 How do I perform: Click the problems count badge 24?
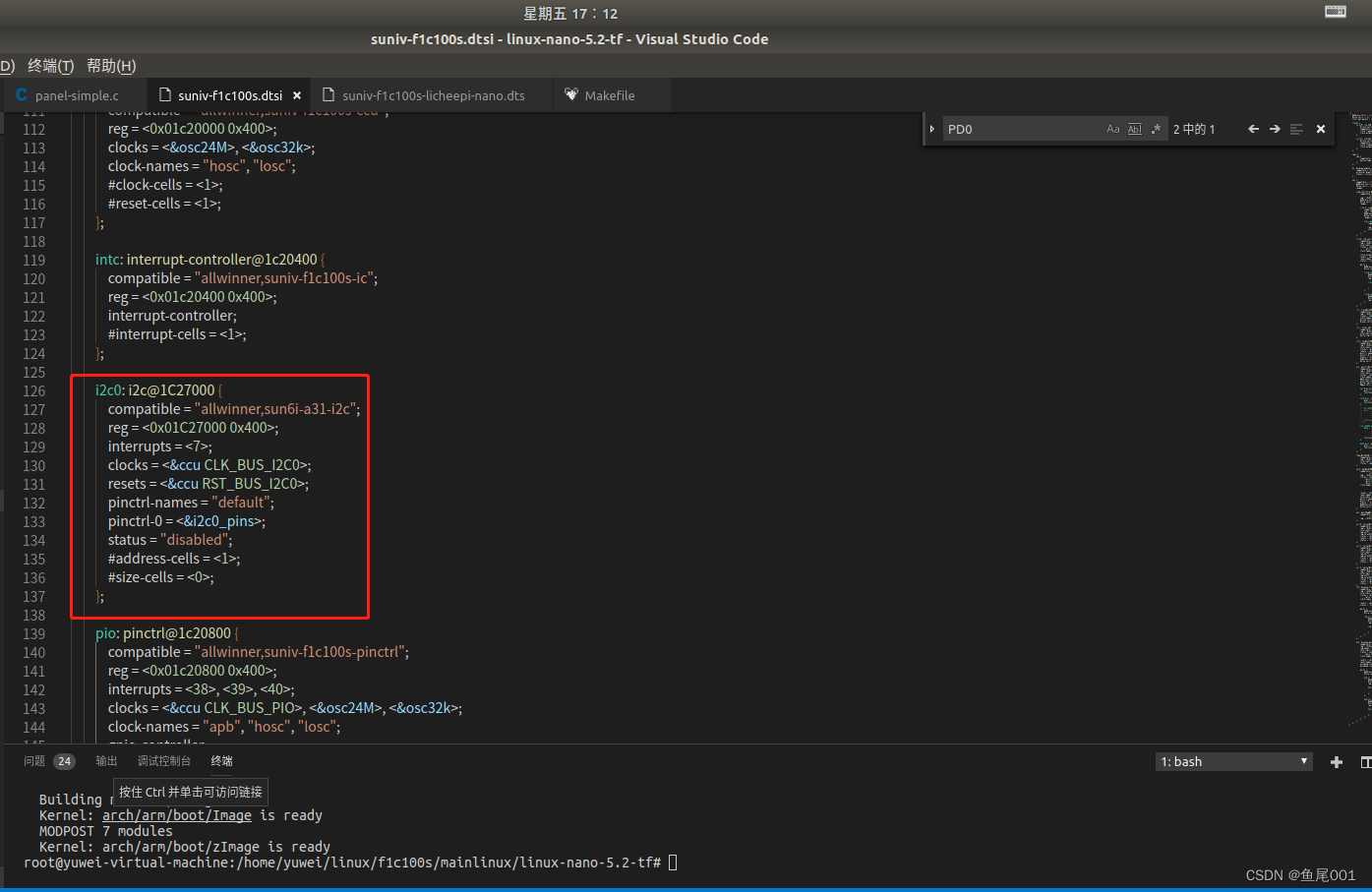click(x=65, y=761)
